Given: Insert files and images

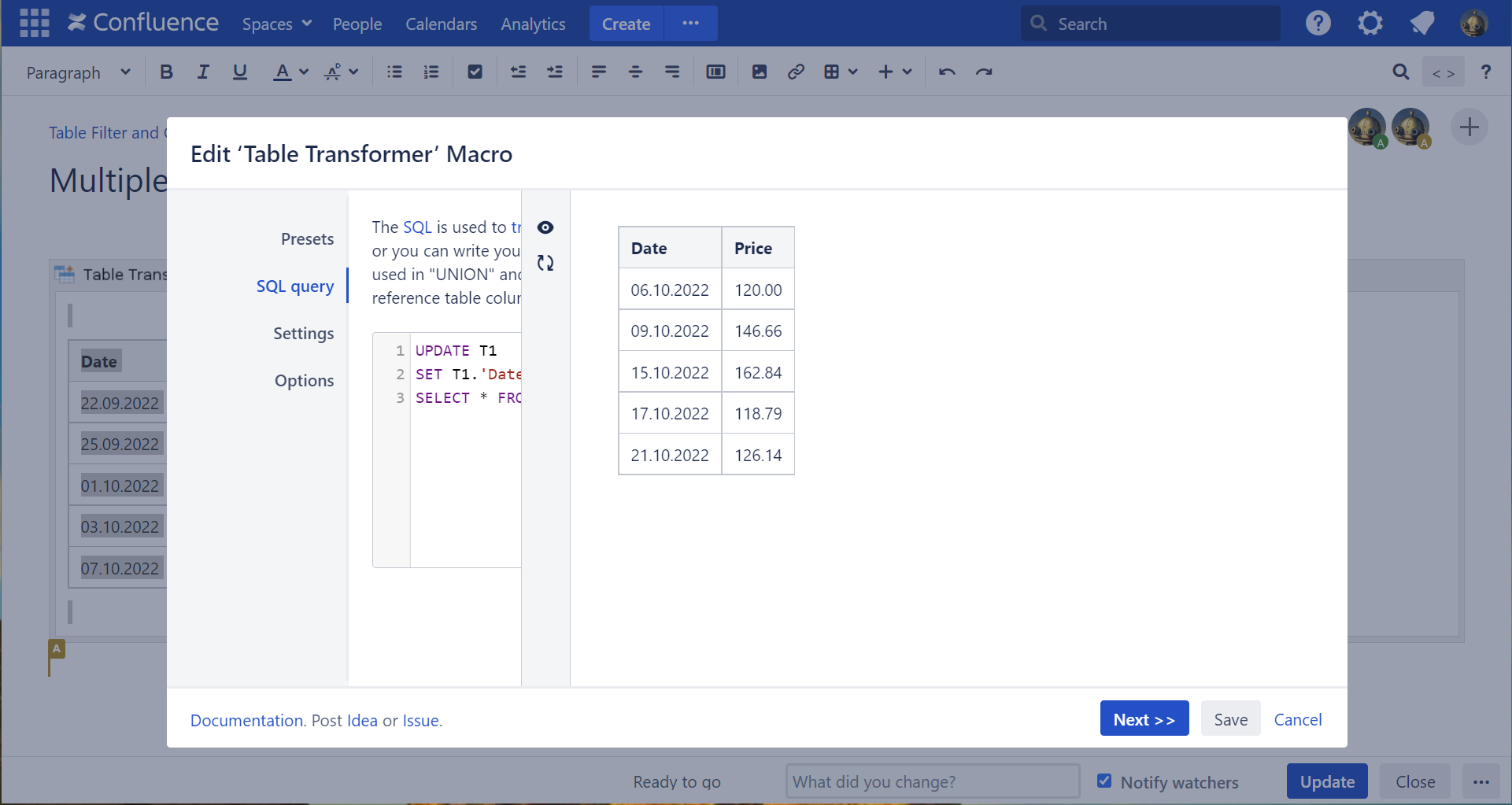Looking at the screenshot, I should (760, 72).
